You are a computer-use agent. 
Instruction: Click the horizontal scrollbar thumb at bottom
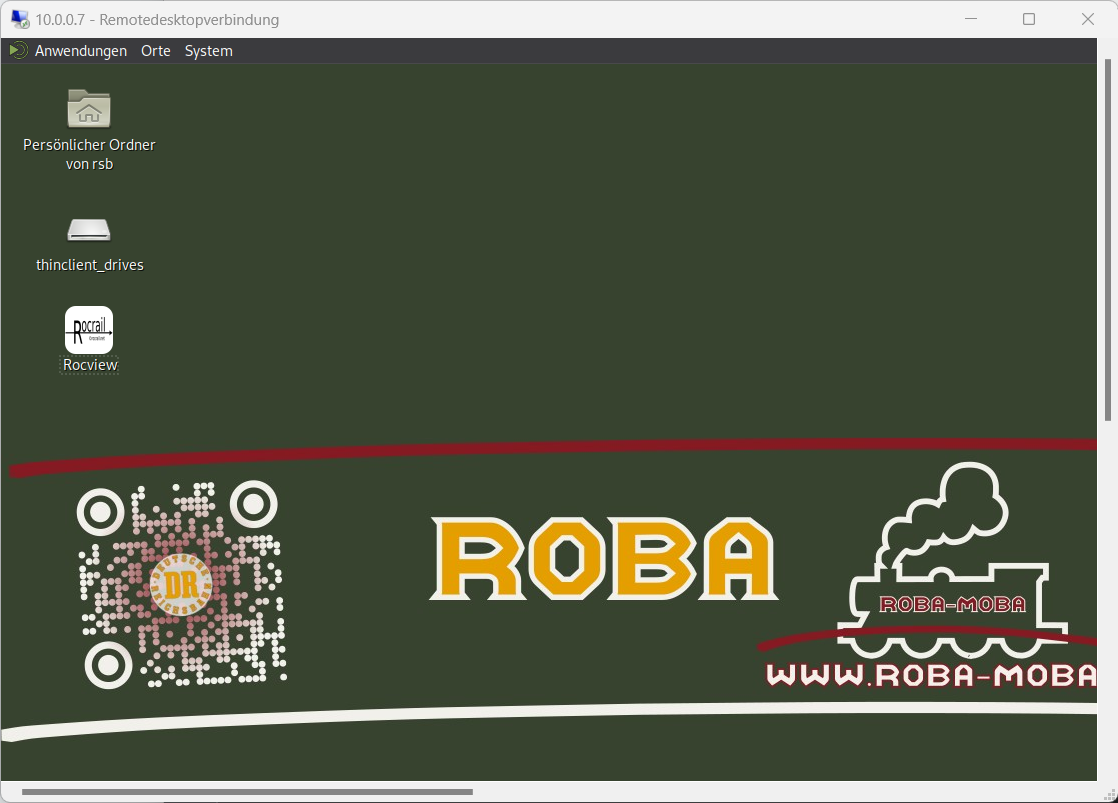click(247, 792)
